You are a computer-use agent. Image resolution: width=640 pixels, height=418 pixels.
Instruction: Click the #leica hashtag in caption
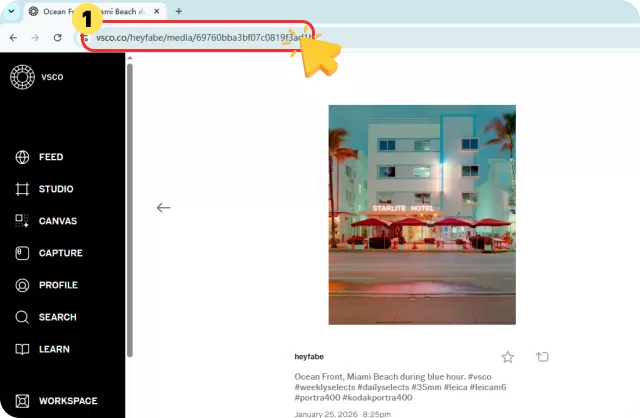[x=456, y=387]
